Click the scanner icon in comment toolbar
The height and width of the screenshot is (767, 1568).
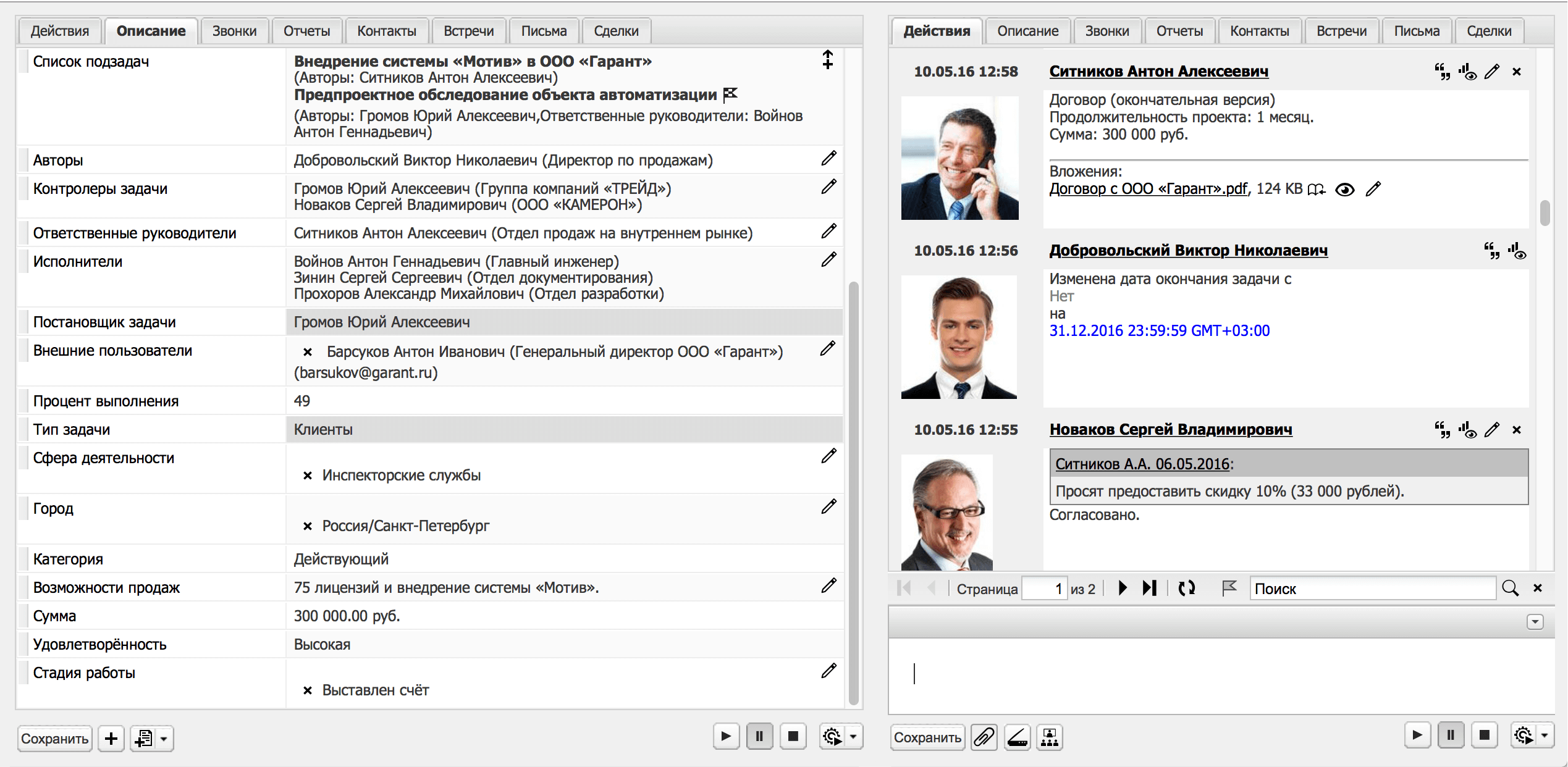(x=1017, y=737)
